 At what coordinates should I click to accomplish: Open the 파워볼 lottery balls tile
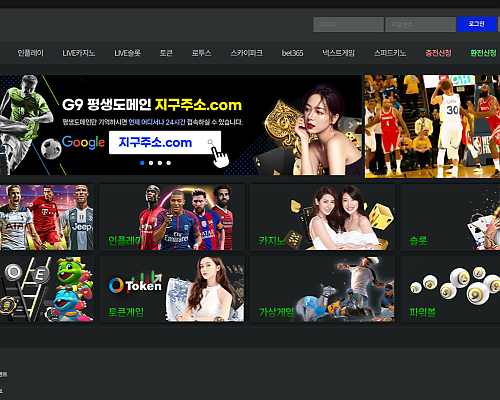point(450,289)
